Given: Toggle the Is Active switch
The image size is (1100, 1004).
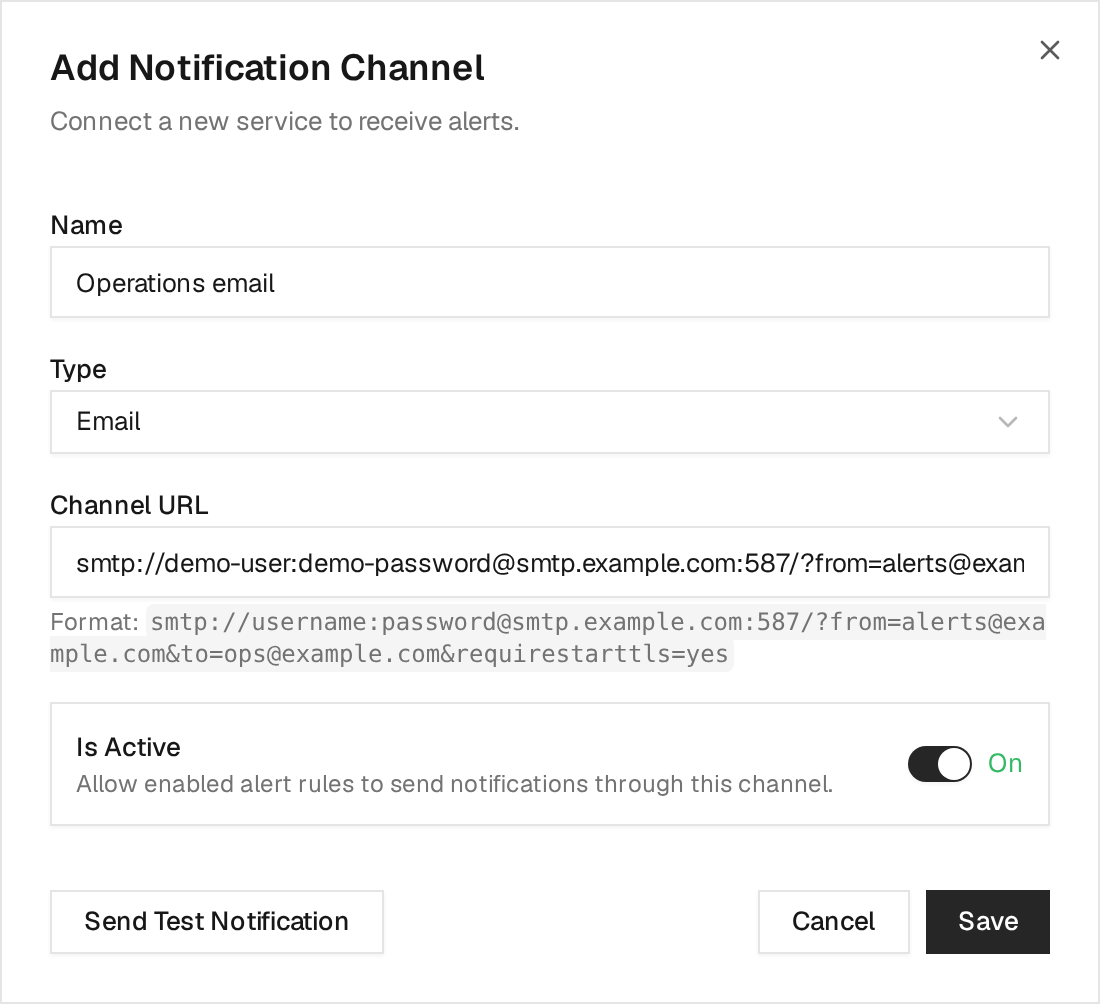Looking at the screenshot, I should pyautogui.click(x=939, y=763).
